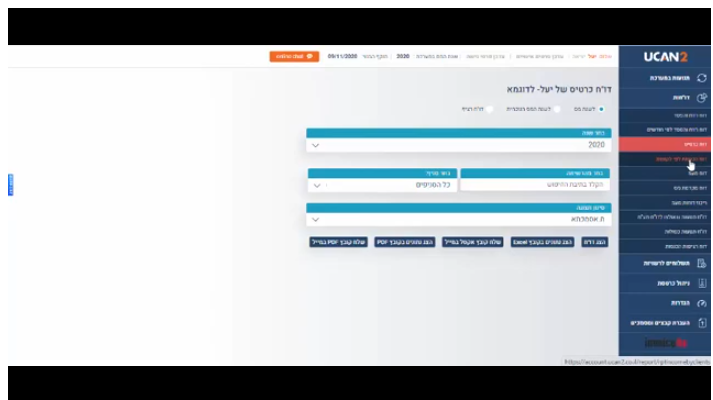This screenshot has width=713, height=400.
Task: Click the דוחות reports icon in sidebar
Action: click(702, 98)
